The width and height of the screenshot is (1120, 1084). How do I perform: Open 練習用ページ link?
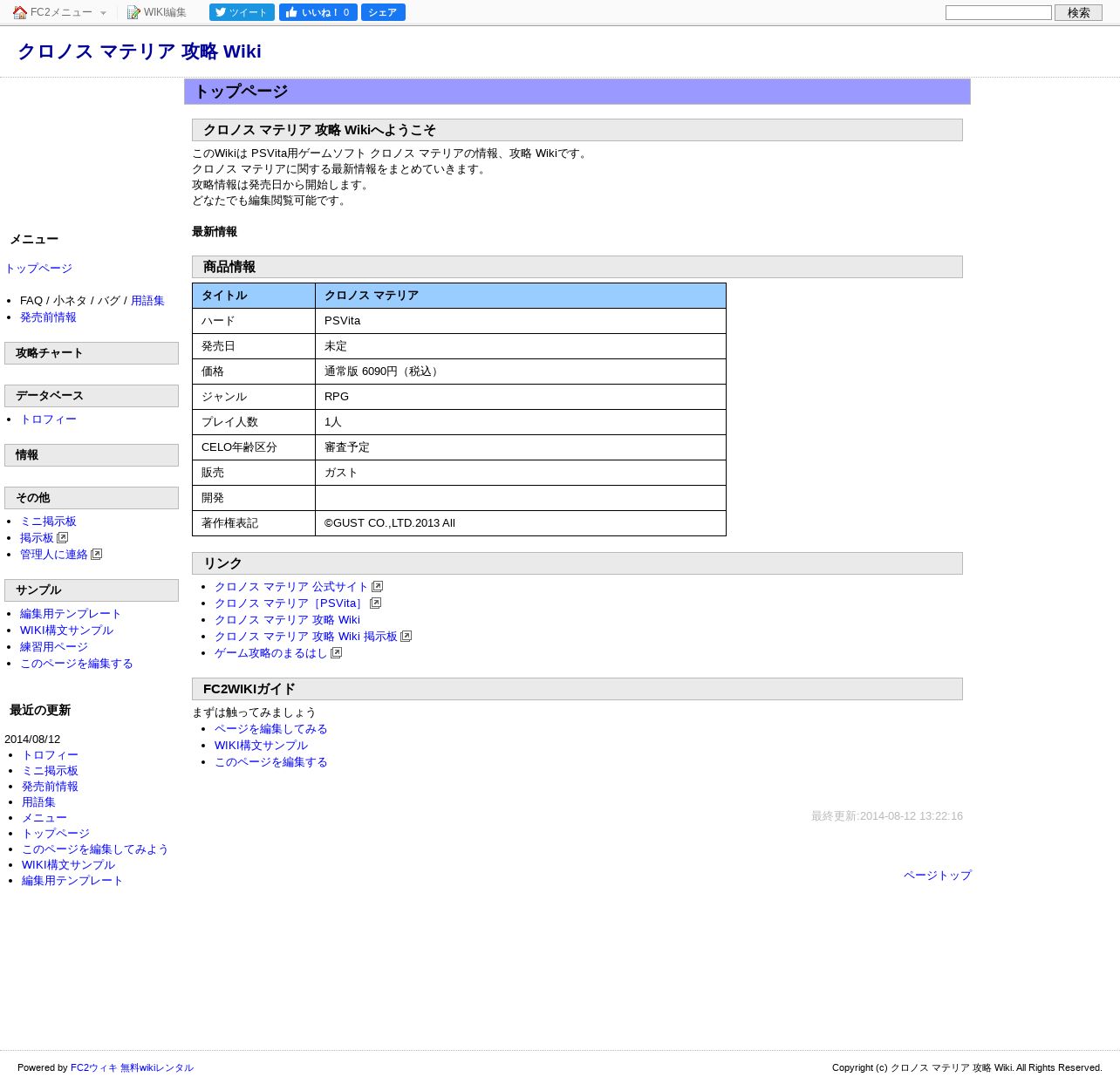pyautogui.click(x=54, y=647)
